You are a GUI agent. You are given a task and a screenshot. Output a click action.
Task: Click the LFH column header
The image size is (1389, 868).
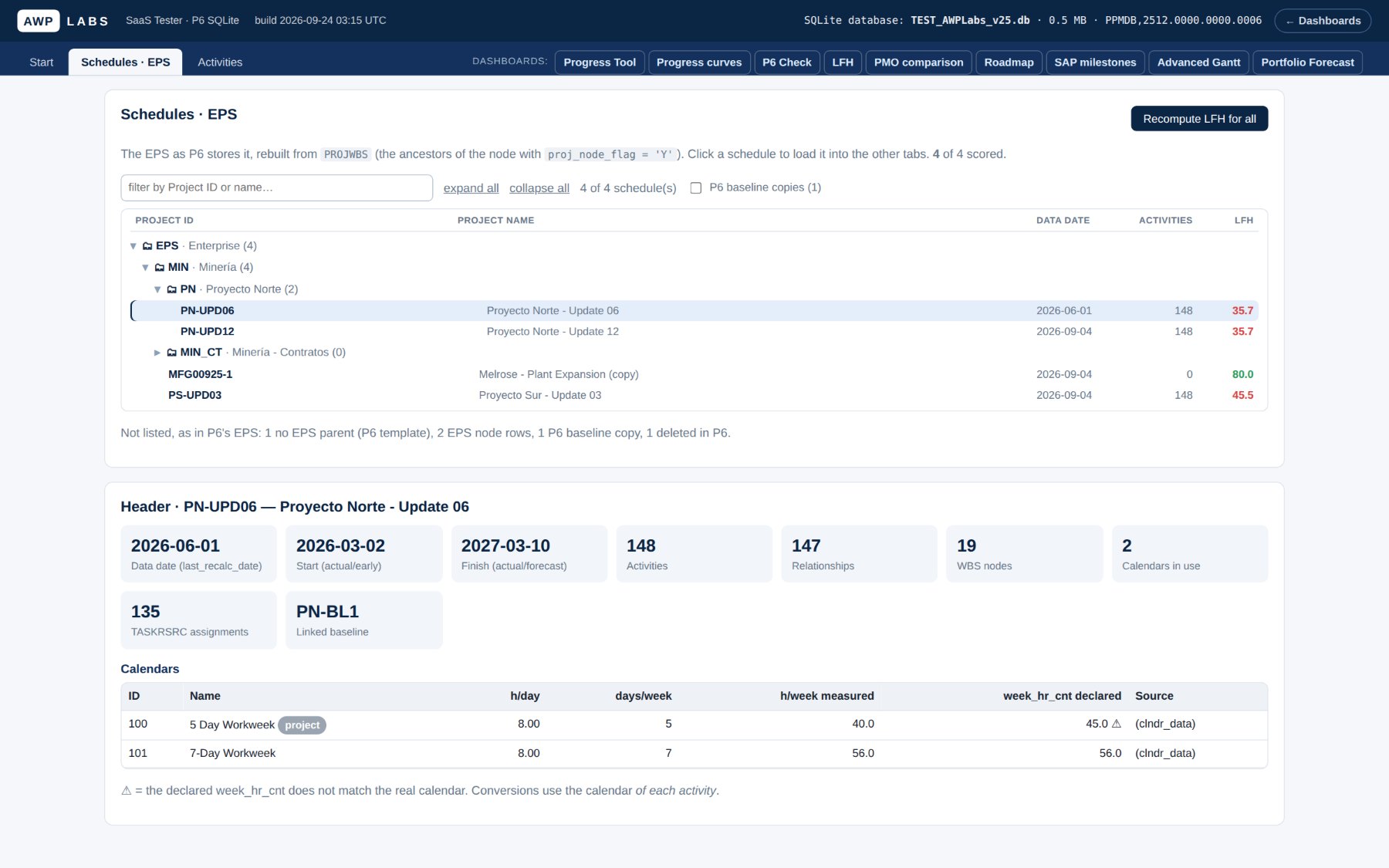click(x=1244, y=221)
